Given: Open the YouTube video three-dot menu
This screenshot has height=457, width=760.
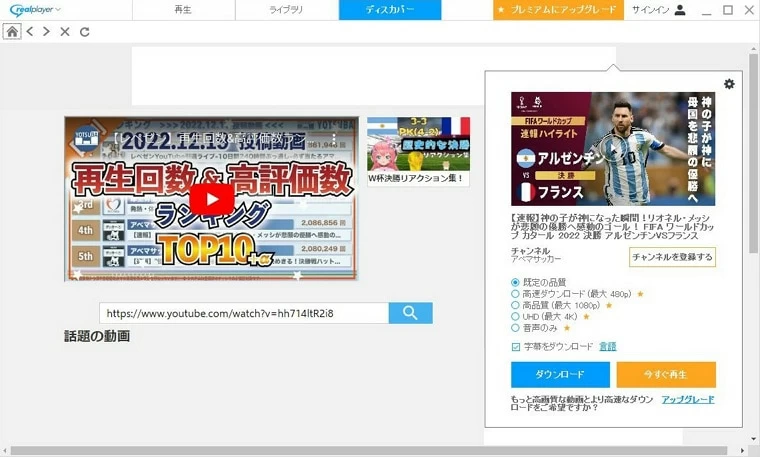Looking at the screenshot, I should 333,139.
